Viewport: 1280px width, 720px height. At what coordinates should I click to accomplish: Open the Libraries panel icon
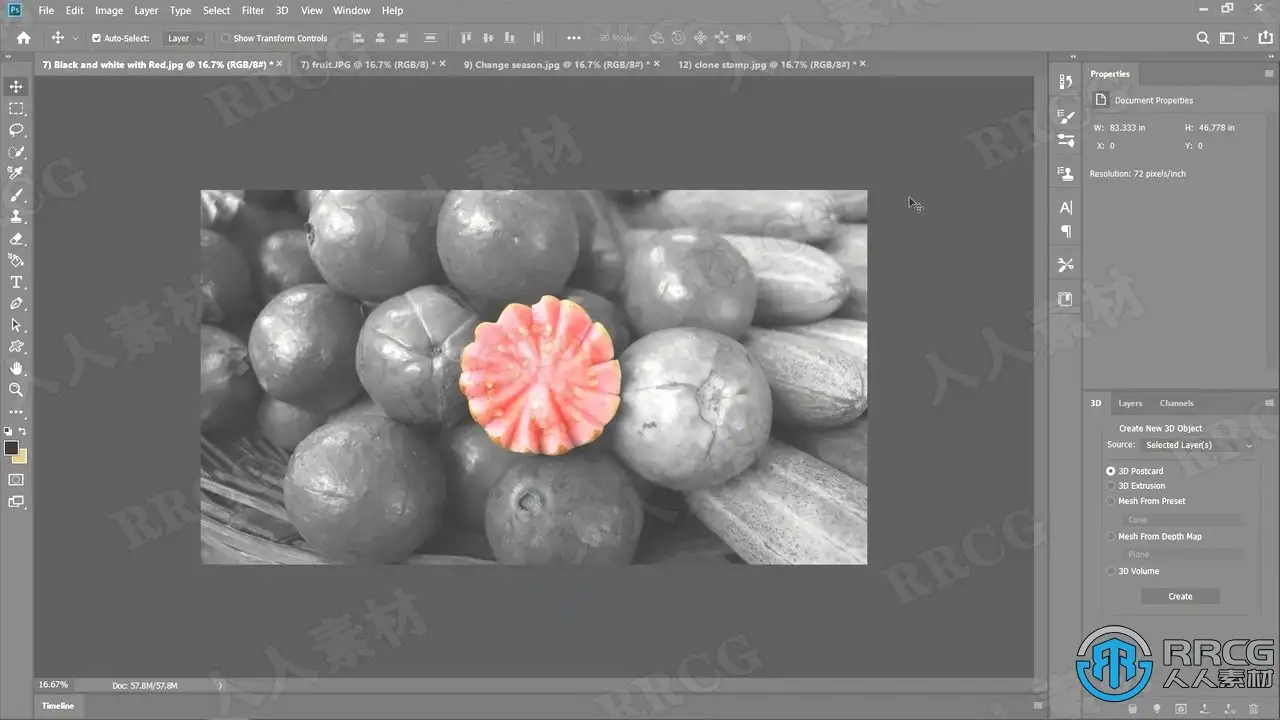[x=1065, y=299]
